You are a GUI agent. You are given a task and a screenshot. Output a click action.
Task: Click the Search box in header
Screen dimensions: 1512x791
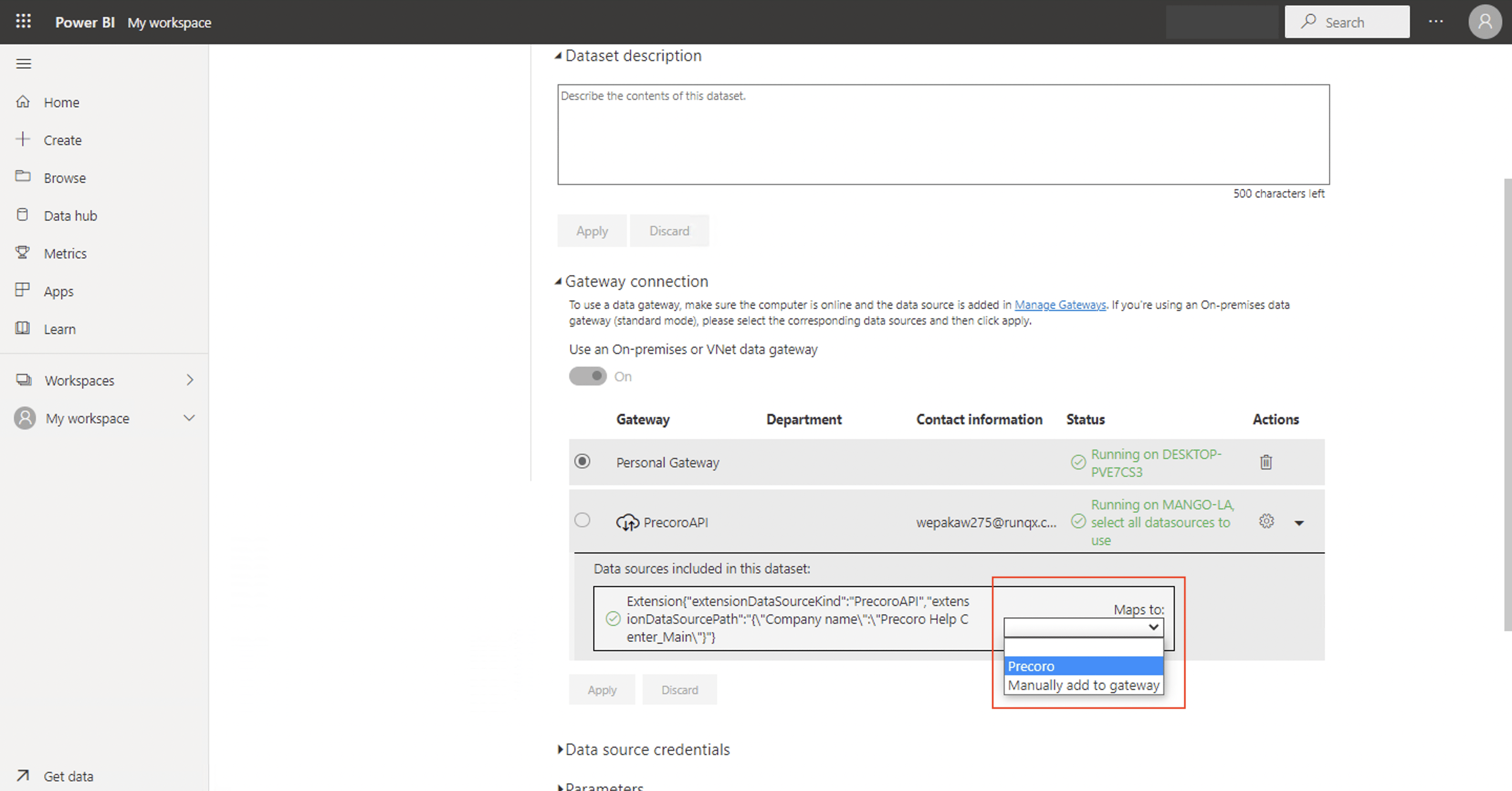click(1347, 22)
